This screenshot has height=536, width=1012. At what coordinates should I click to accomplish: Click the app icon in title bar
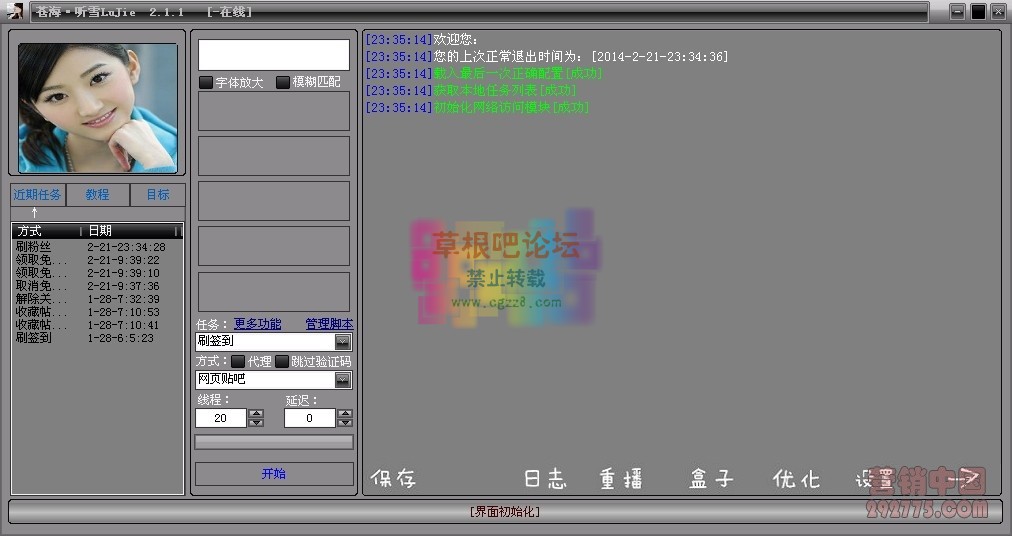click(14, 11)
